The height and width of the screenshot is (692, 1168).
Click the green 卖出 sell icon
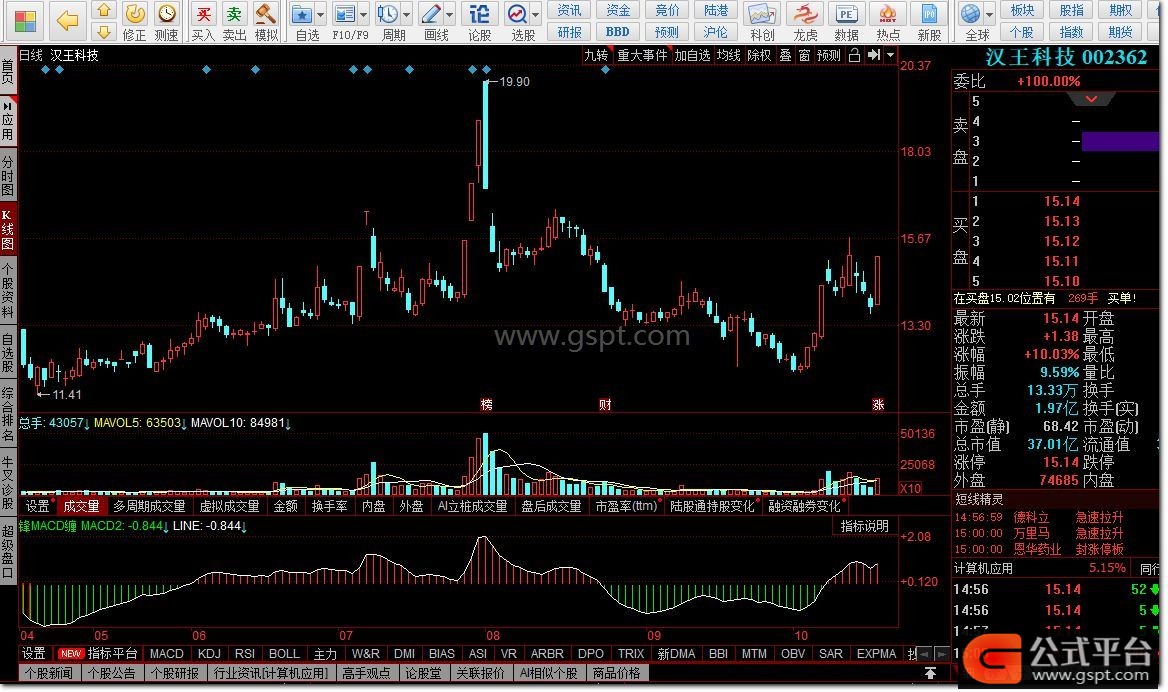(234, 22)
